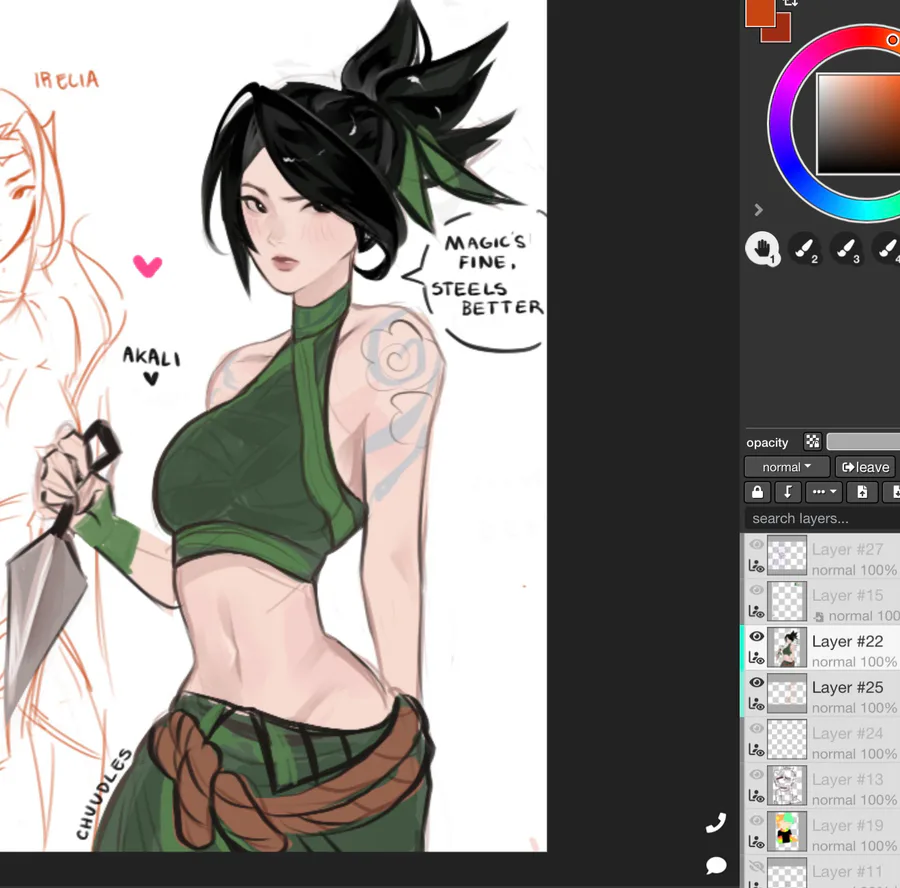Viewport: 900px width, 888px height.
Task: Select Layer #22 thumbnail
Action: tap(787, 647)
